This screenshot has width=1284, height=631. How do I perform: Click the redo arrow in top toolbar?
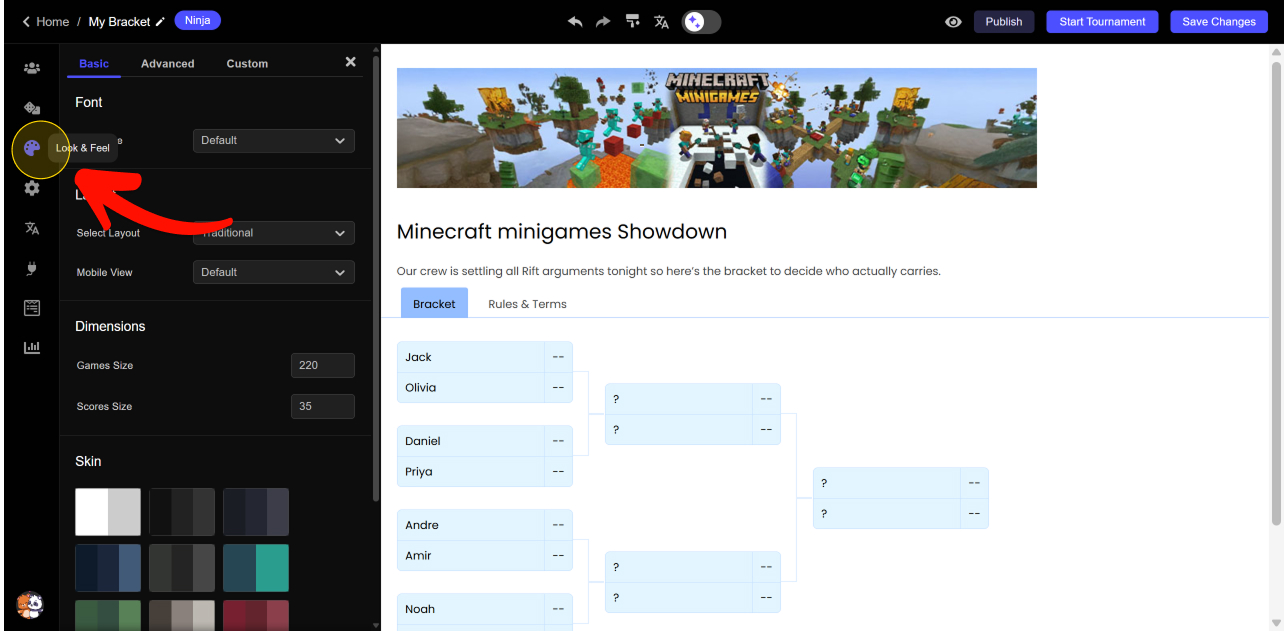[603, 21]
